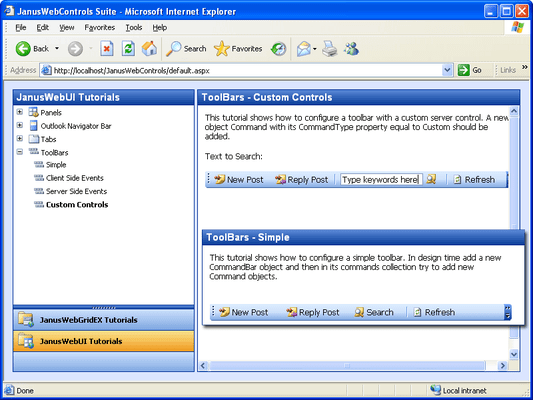
Task: Open the Tools menu
Action: [x=134, y=28]
